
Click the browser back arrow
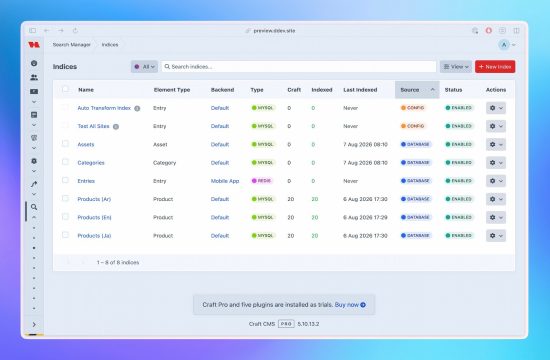point(47,31)
